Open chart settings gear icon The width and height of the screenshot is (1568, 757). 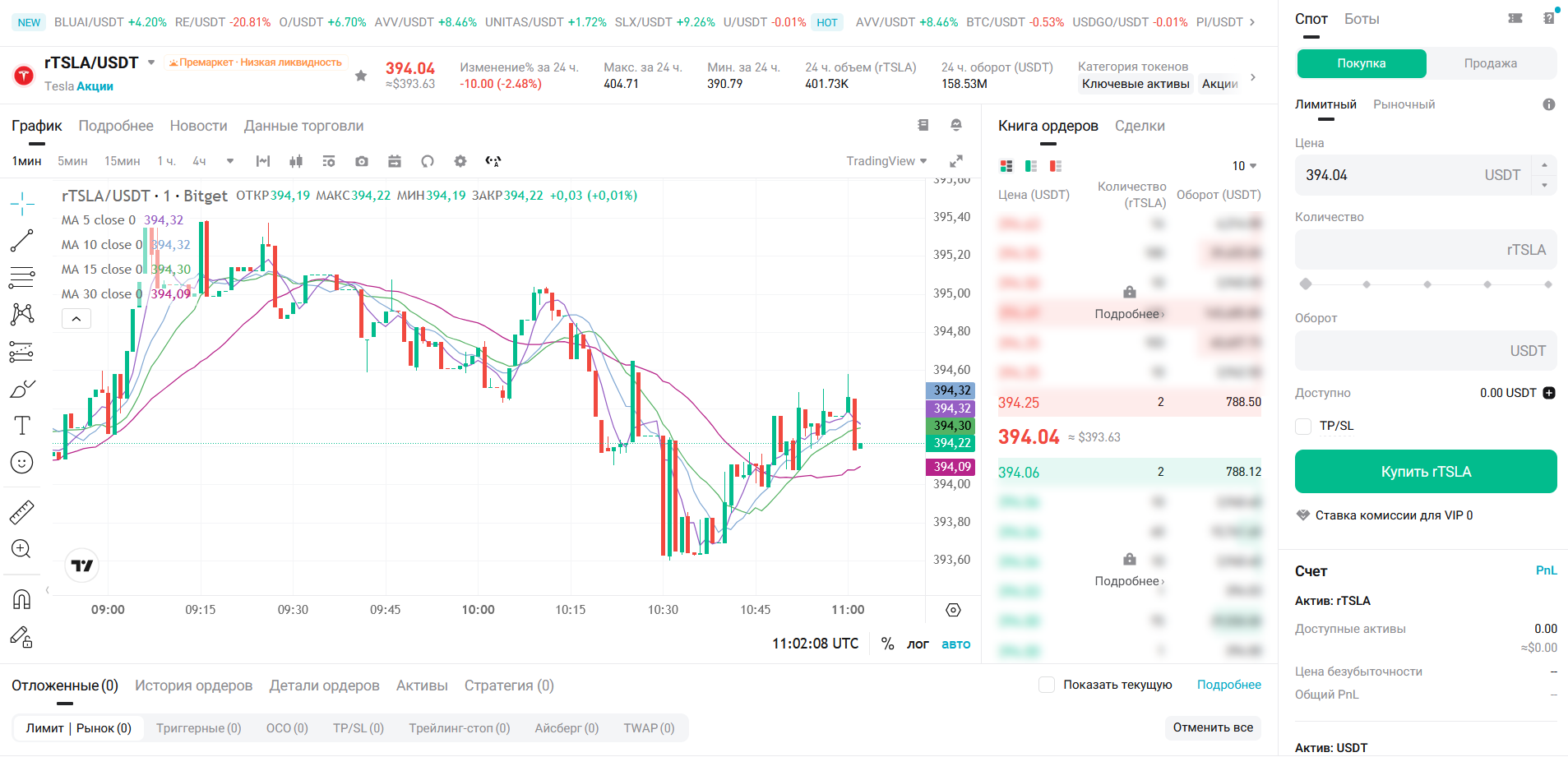(x=460, y=161)
